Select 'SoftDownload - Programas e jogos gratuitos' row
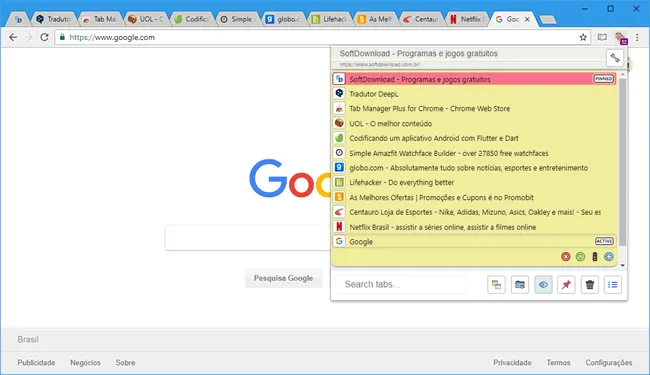The height and width of the screenshot is (375, 650). 474,79
